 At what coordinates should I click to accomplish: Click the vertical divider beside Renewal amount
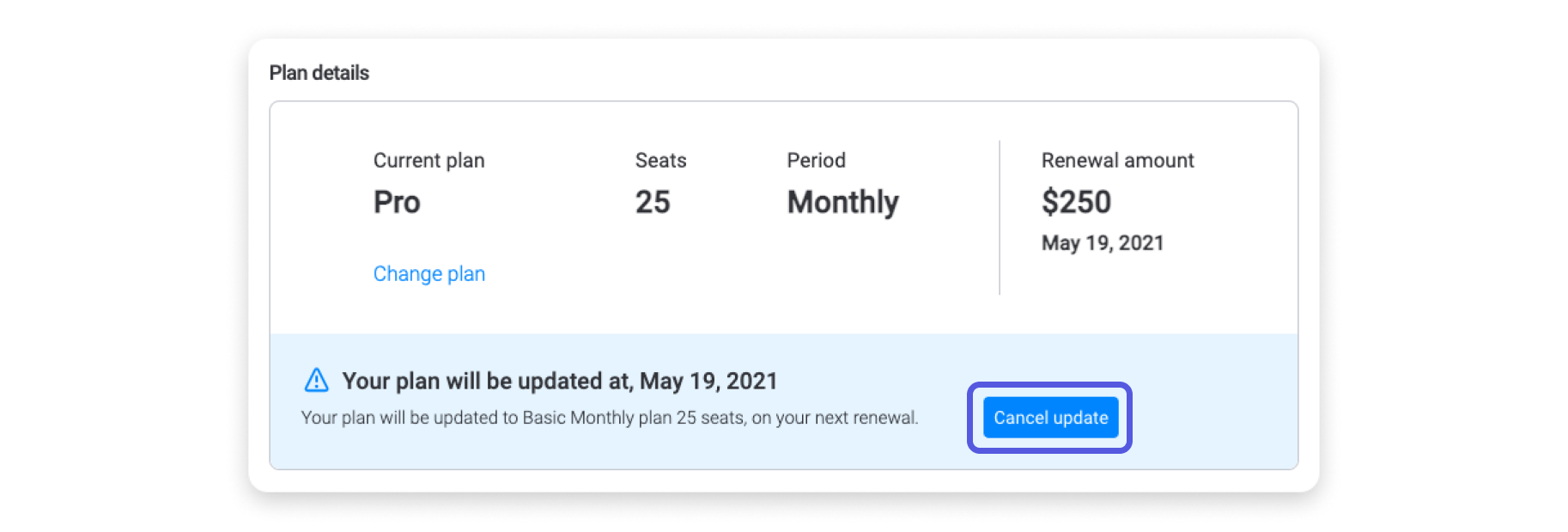(x=1000, y=217)
